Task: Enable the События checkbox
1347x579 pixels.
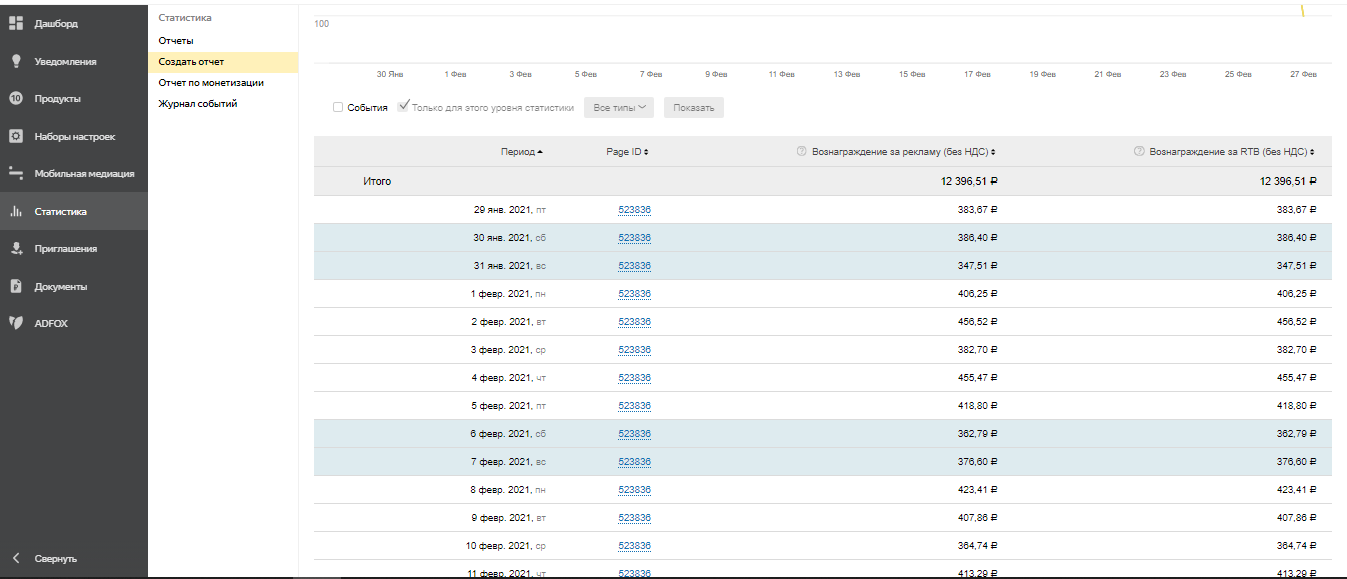Action: 338,107
